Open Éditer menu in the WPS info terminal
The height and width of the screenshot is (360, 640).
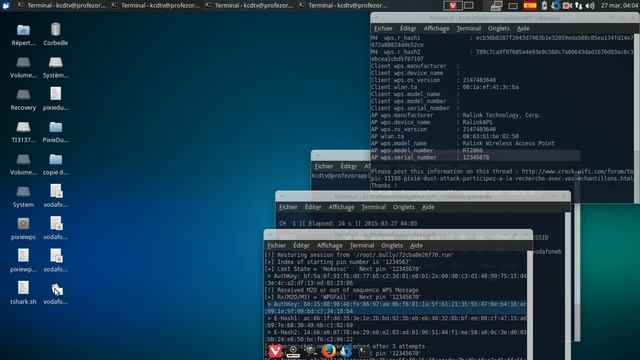408,29
